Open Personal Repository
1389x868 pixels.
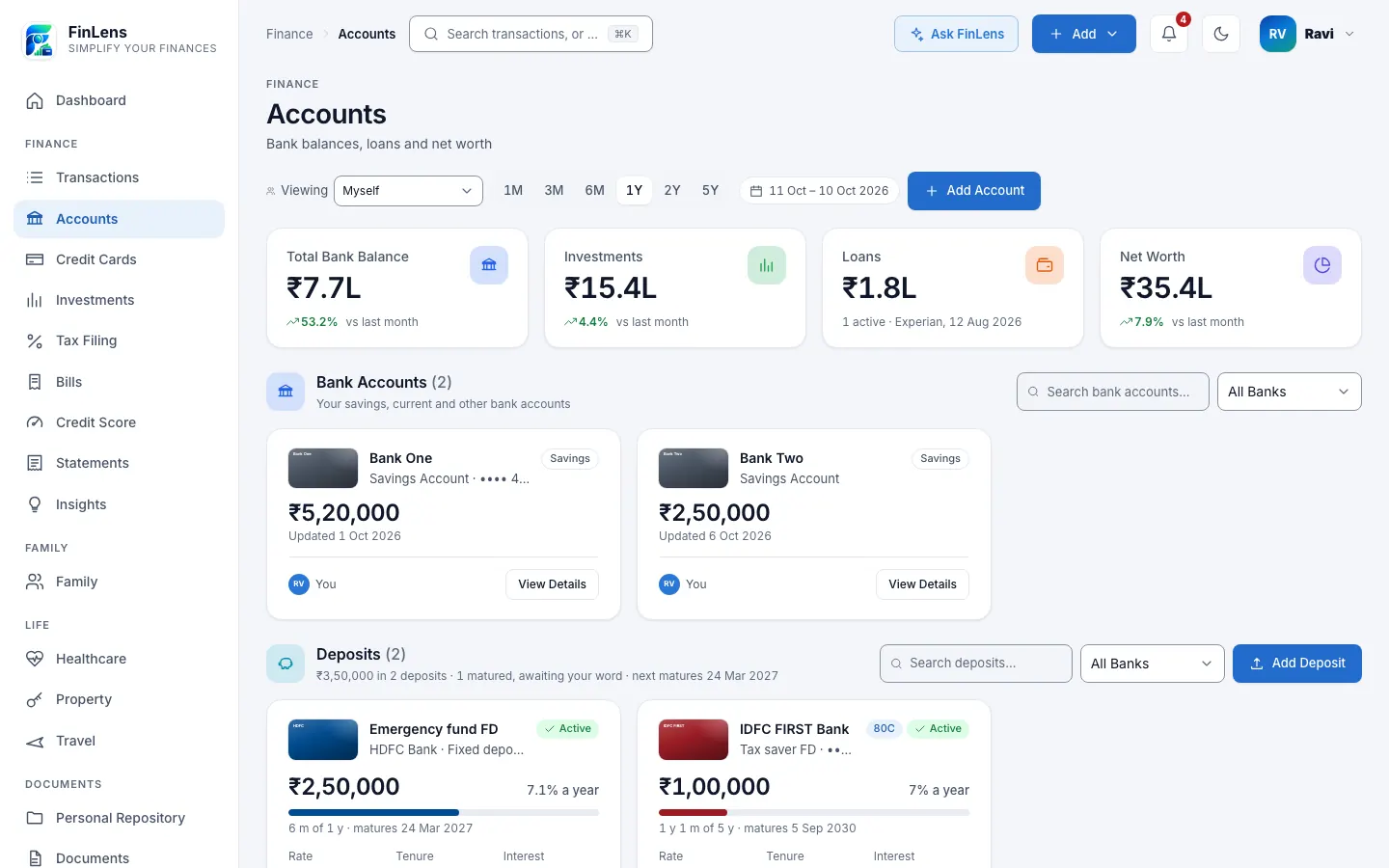[x=120, y=818]
